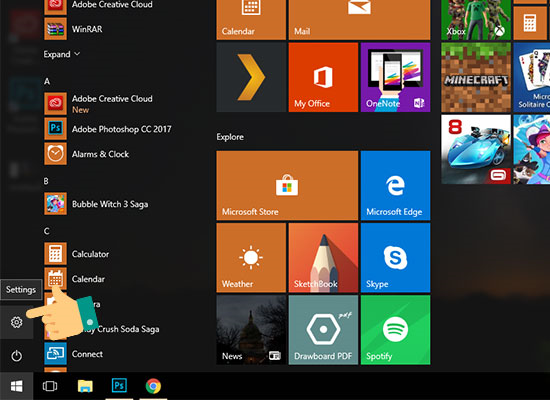Expand the recently added apps list

coord(62,54)
